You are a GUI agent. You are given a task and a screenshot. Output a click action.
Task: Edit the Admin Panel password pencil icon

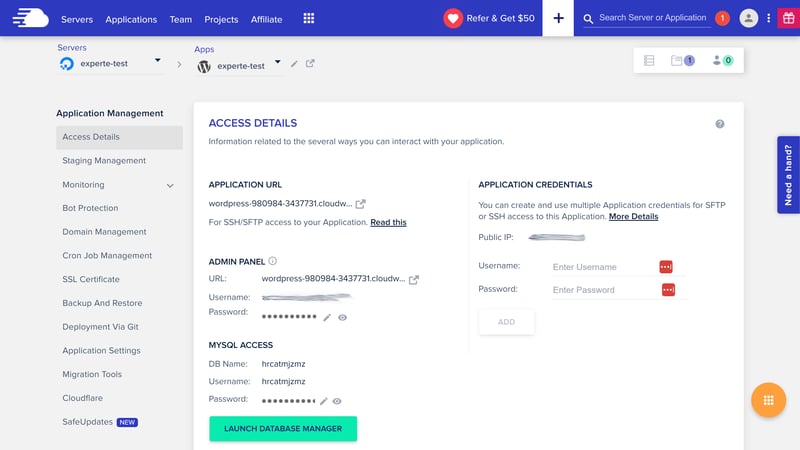(327, 317)
